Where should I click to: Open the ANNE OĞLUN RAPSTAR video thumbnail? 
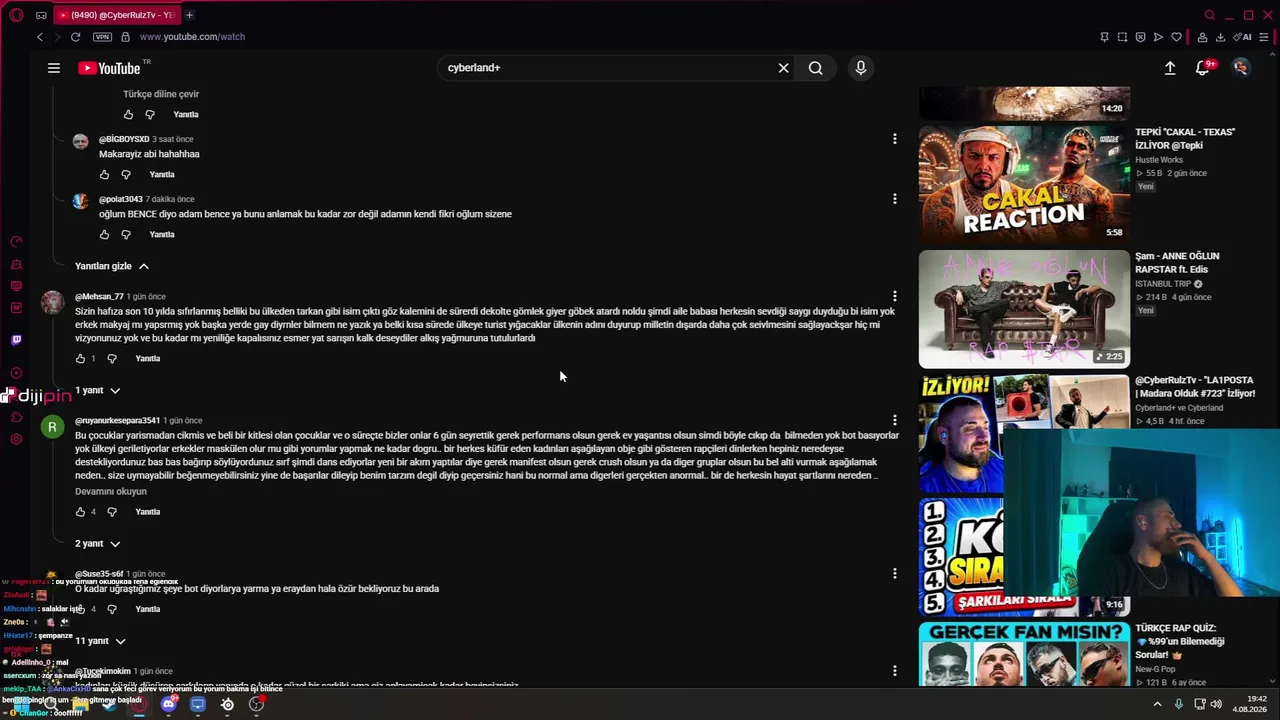tap(1024, 309)
